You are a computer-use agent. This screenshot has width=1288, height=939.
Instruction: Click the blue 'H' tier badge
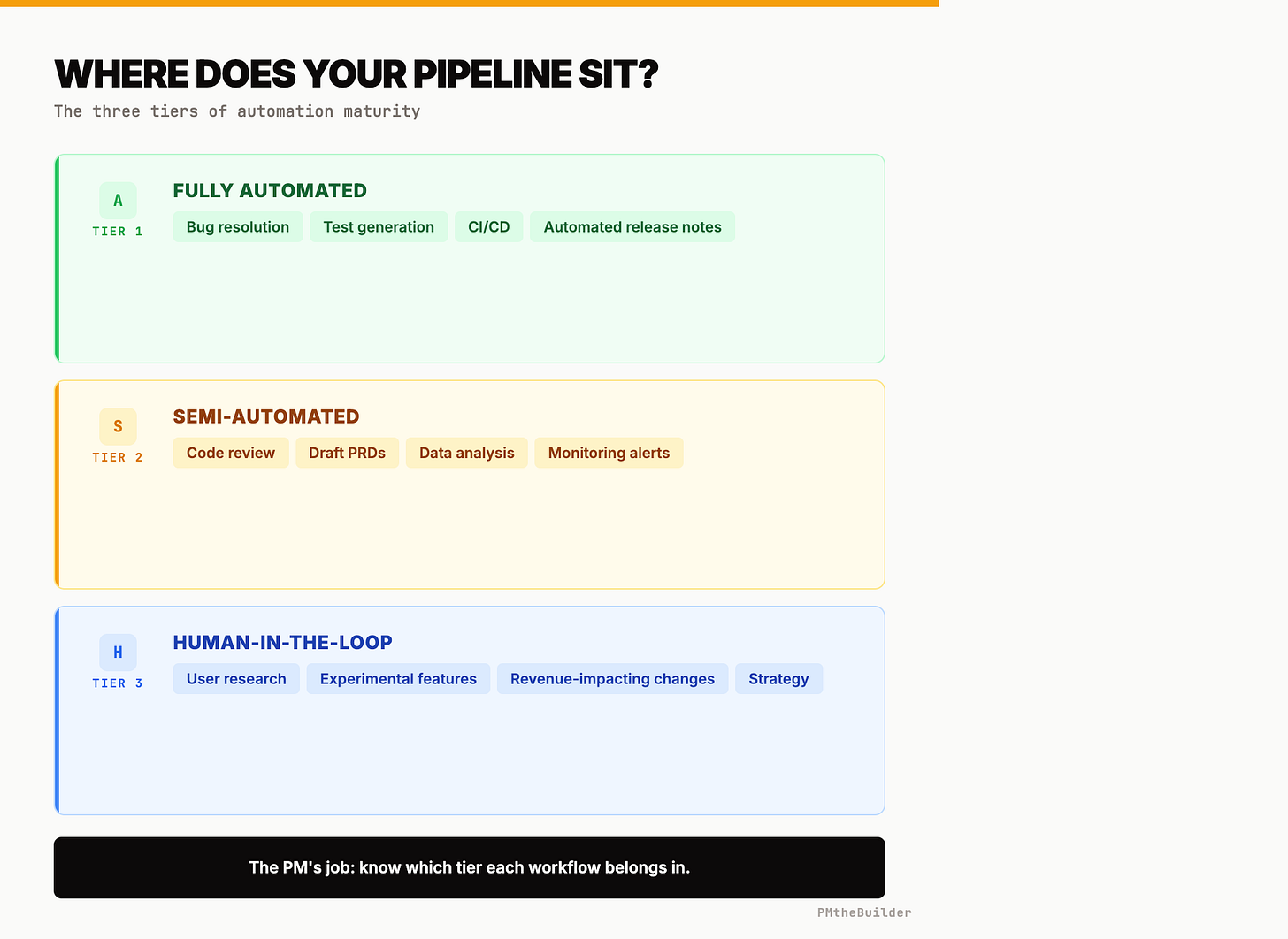(x=118, y=653)
